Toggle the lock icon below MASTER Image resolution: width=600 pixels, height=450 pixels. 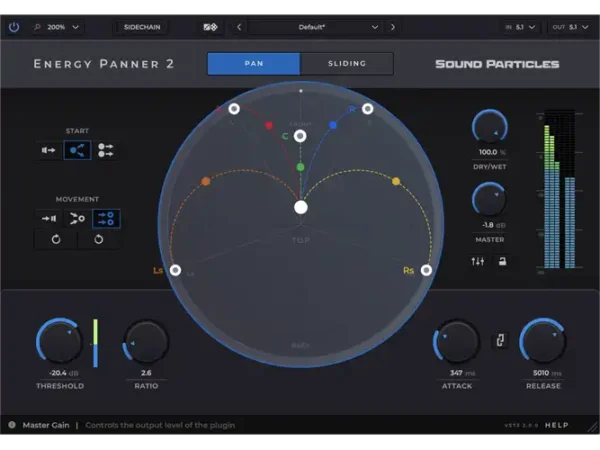click(502, 261)
